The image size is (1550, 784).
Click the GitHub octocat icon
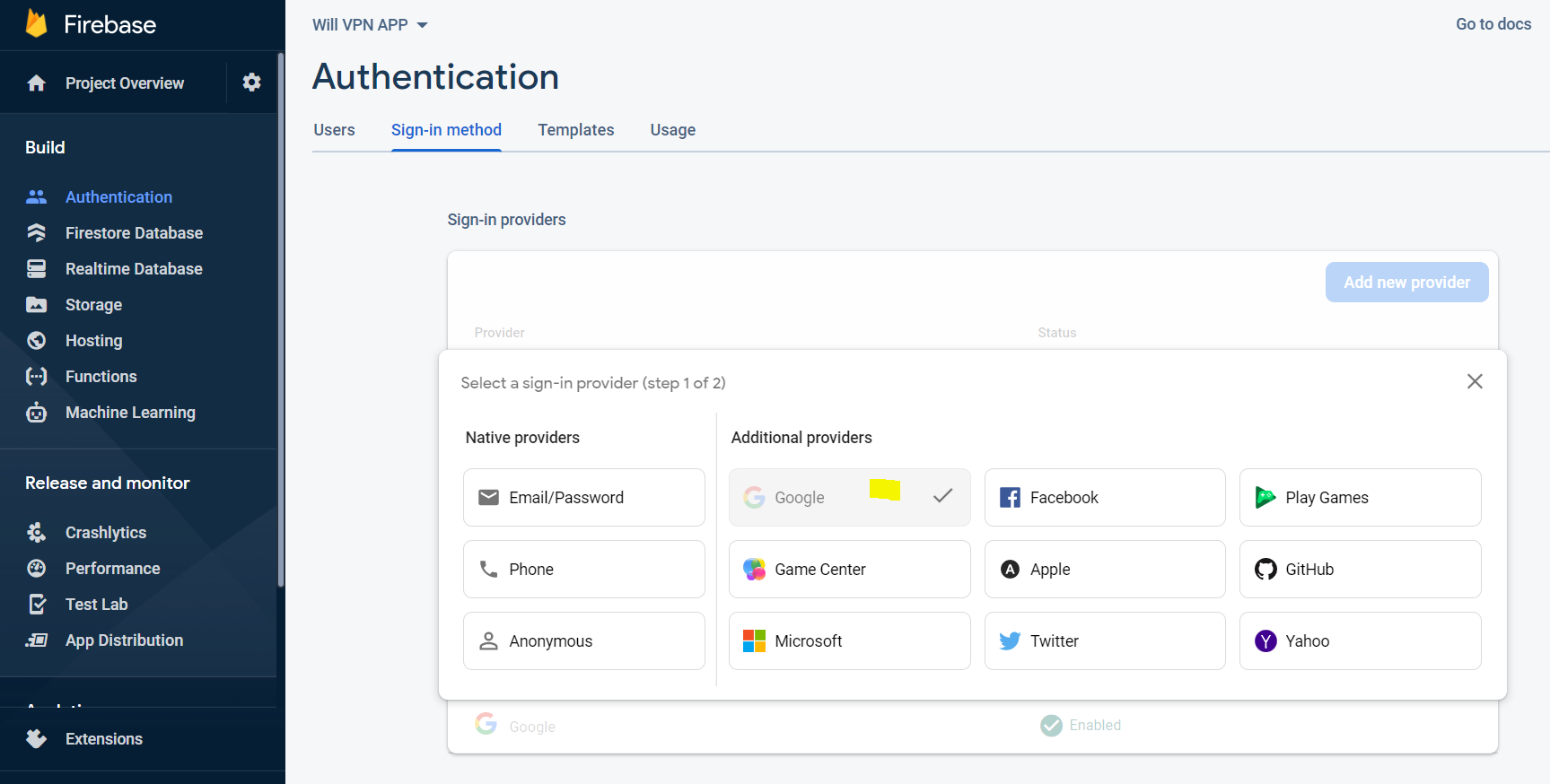(1265, 569)
